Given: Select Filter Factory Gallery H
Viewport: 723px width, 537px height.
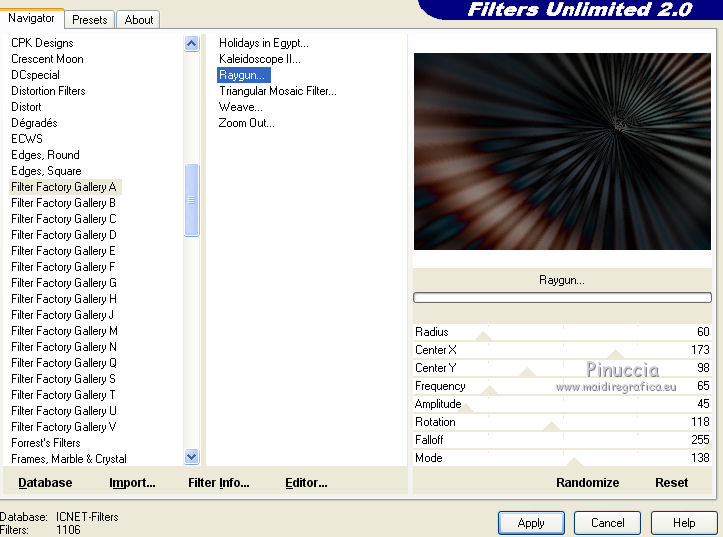Looking at the screenshot, I should pyautogui.click(x=64, y=299).
